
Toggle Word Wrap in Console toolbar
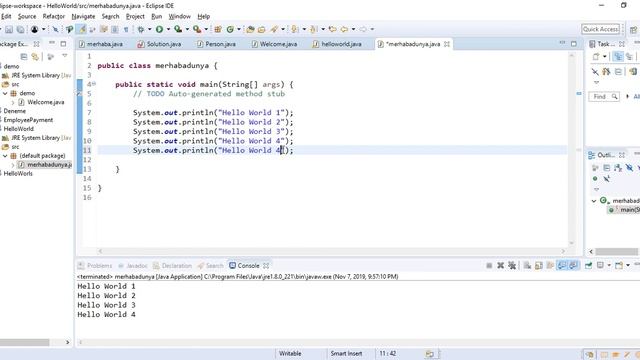click(550, 266)
